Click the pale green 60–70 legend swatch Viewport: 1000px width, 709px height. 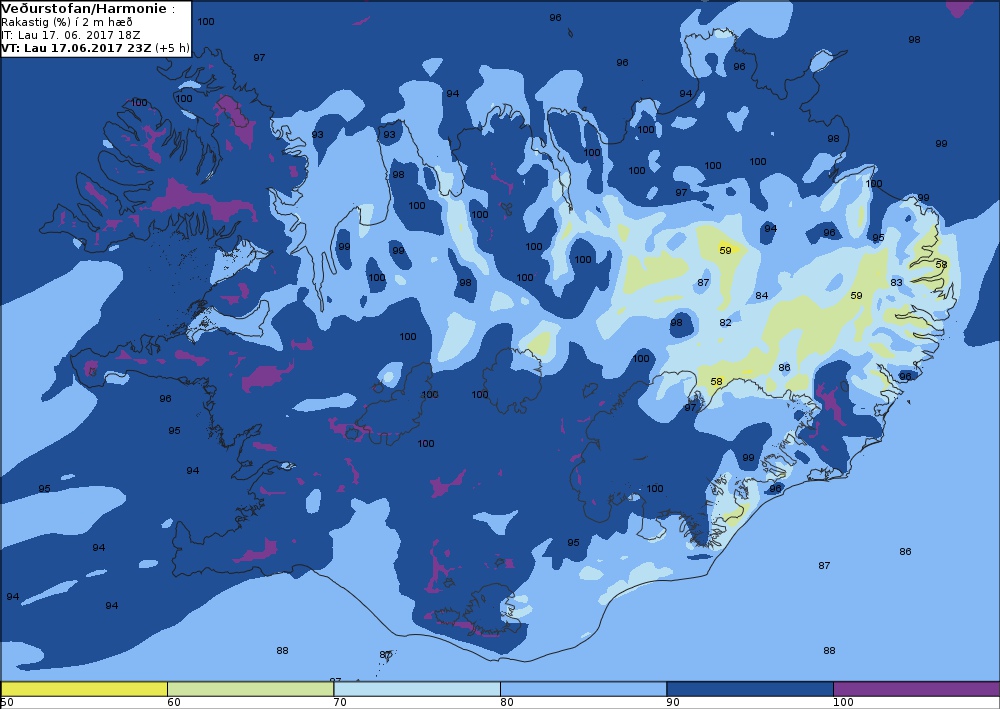[x=251, y=689]
